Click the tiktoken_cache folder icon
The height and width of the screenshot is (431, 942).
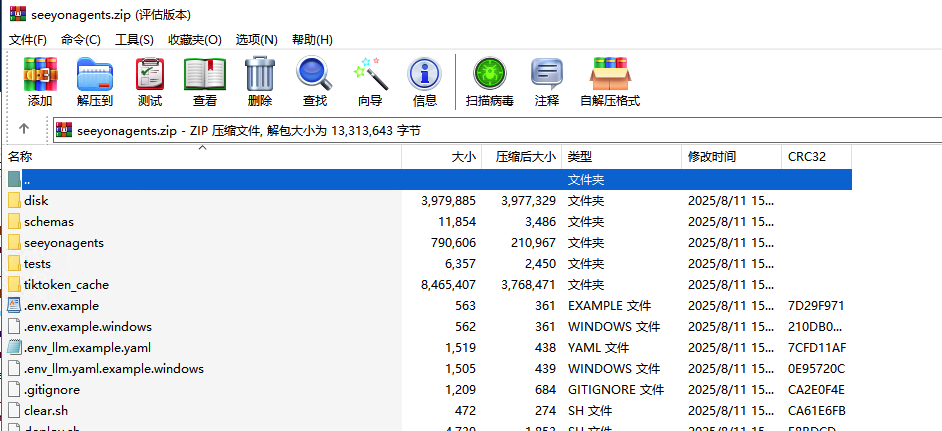pos(14,284)
